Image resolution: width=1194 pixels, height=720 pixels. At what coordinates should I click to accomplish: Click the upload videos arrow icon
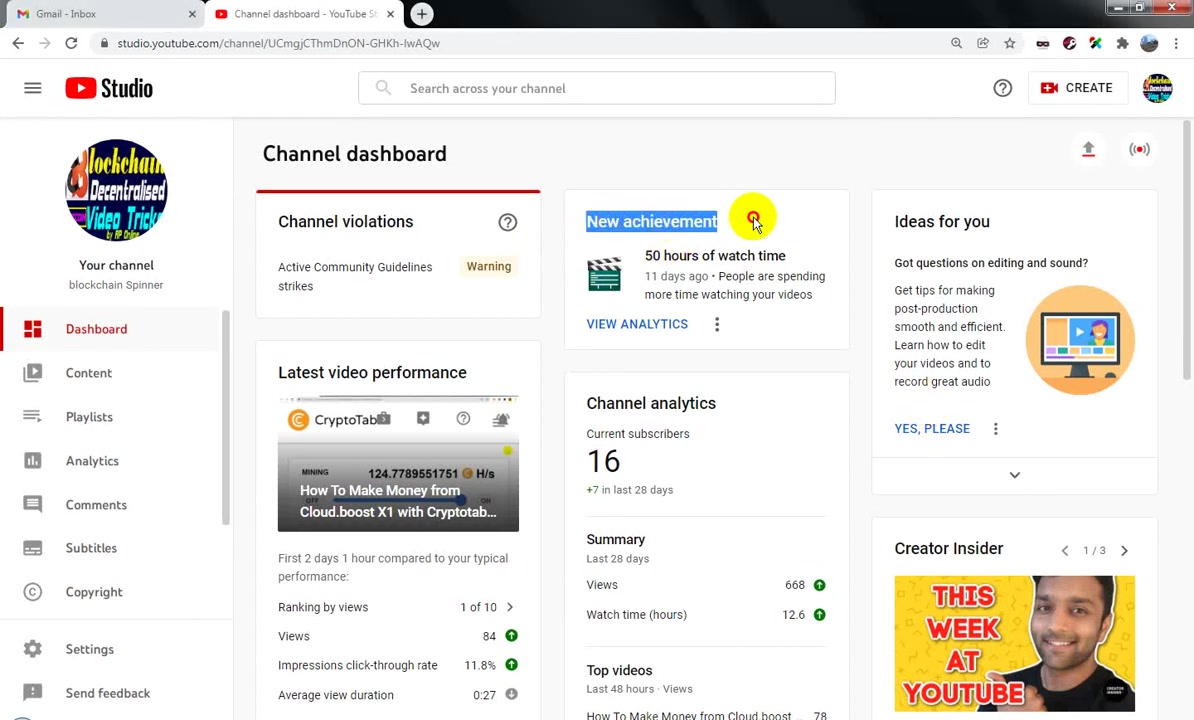click(x=1088, y=149)
